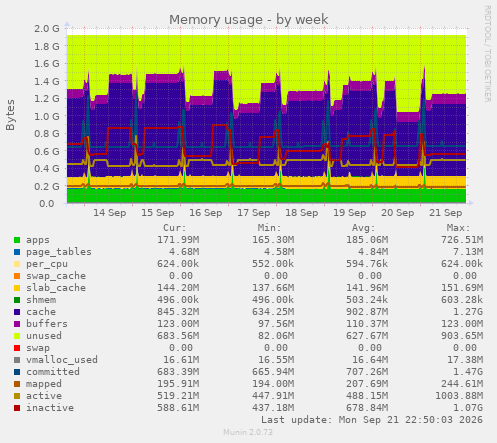Click the 'active' legend label
This screenshot has width=497, height=443.
coord(44,396)
